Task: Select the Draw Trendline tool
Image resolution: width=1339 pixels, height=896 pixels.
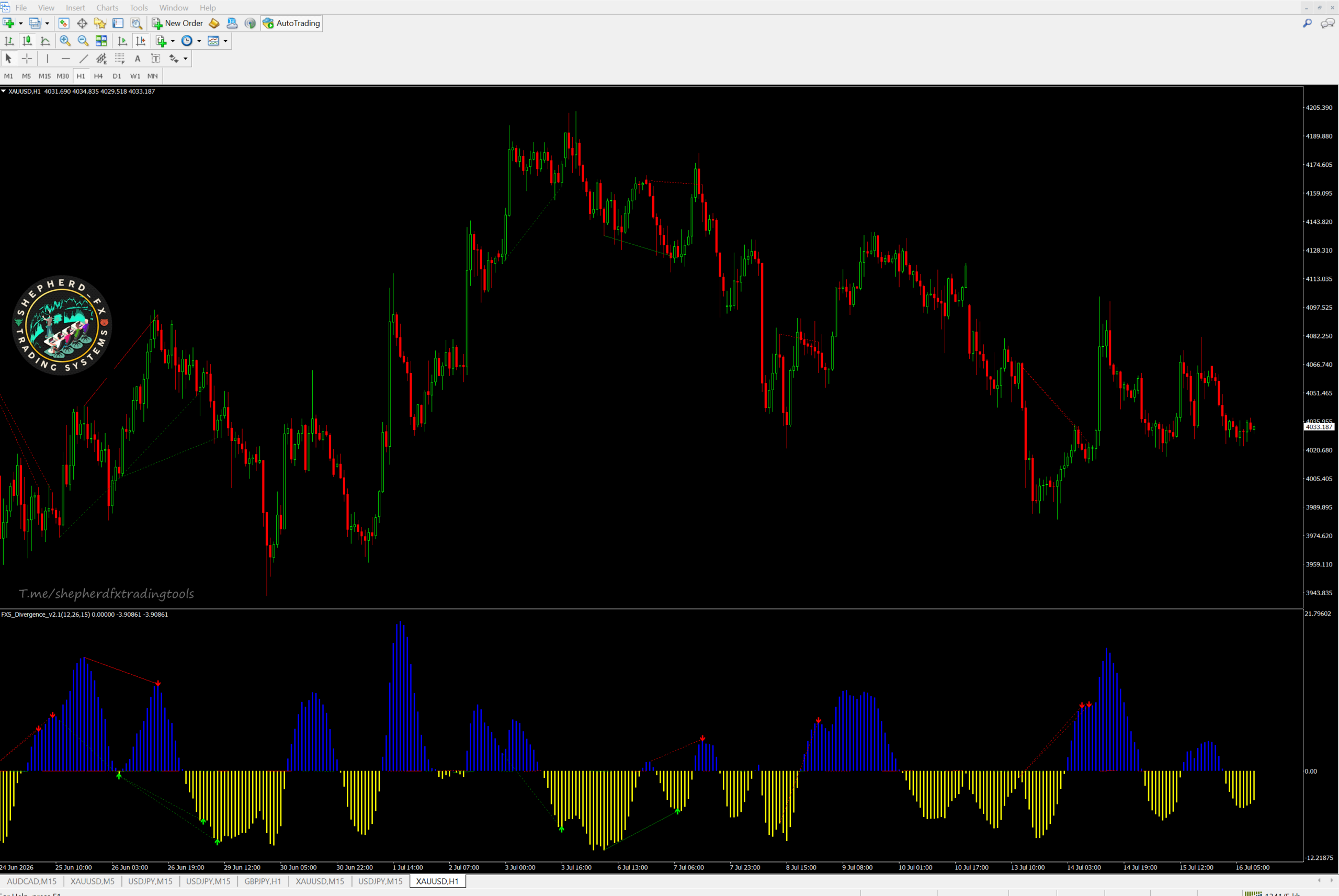Action: [x=83, y=58]
